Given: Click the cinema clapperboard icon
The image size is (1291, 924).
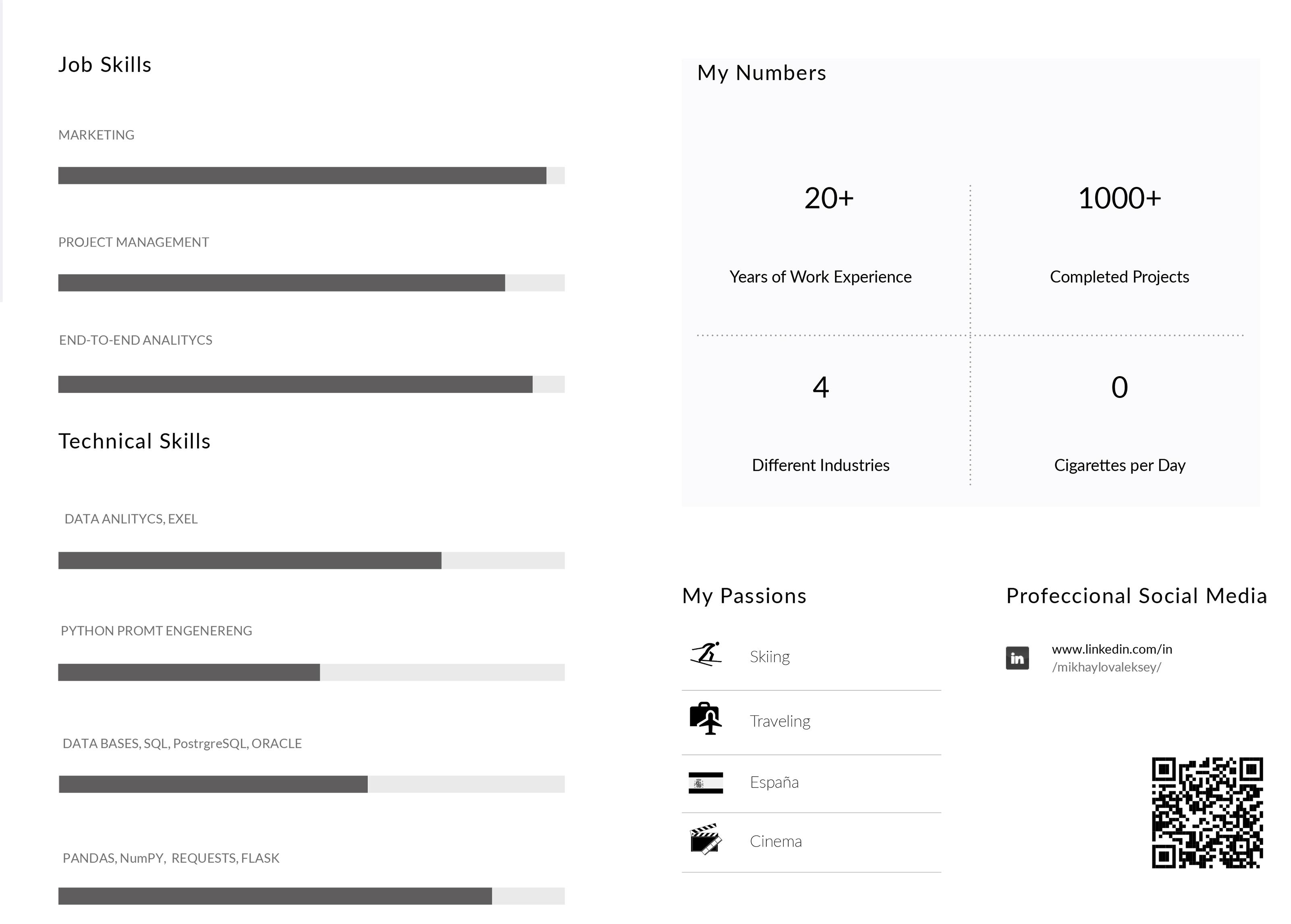Looking at the screenshot, I should [x=706, y=839].
